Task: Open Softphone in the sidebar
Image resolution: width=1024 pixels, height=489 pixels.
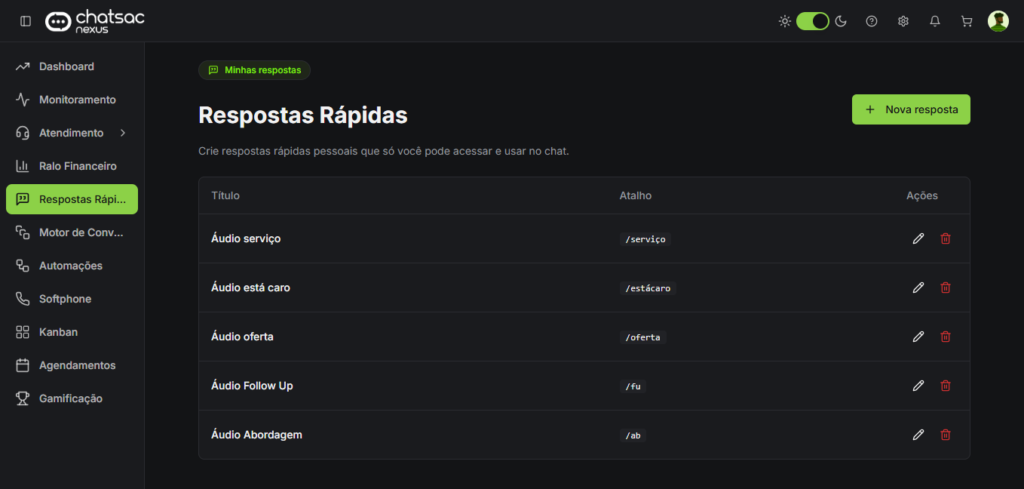Action: click(72, 299)
